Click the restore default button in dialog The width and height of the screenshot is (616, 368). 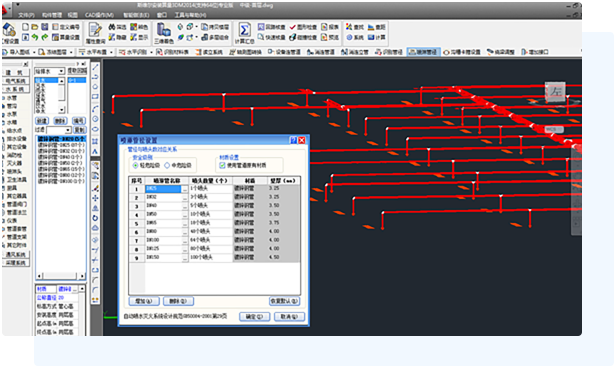point(284,301)
